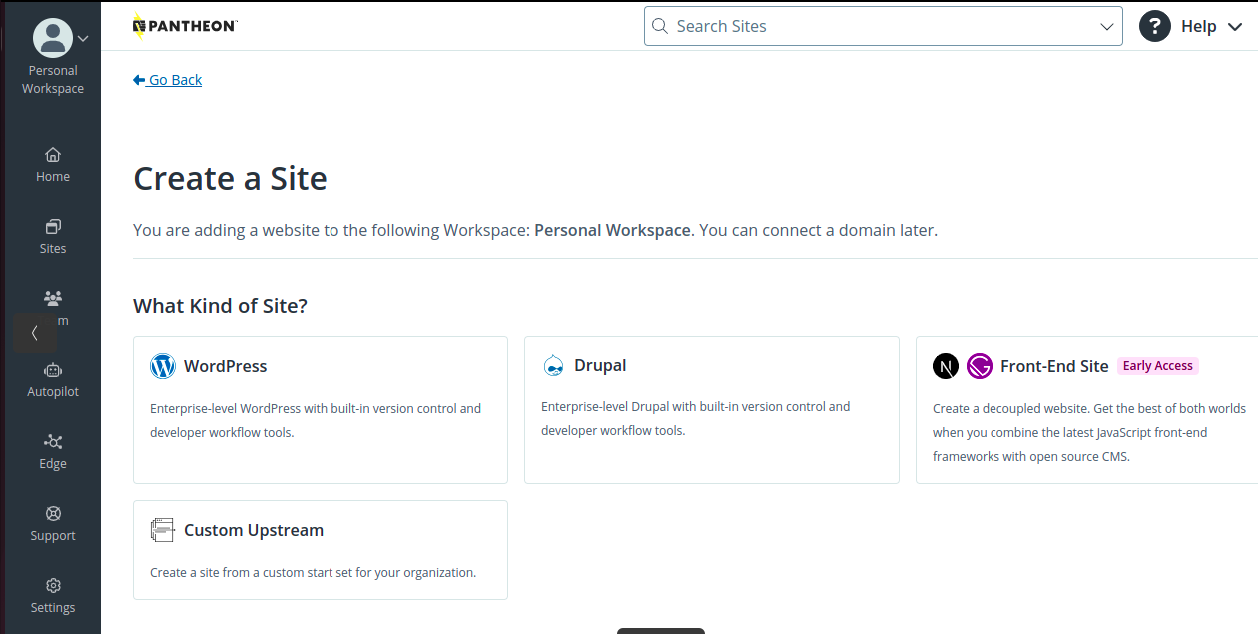Viewport: 1258px width, 634px height.
Task: Choose the WordPress site card
Action: coord(320,410)
